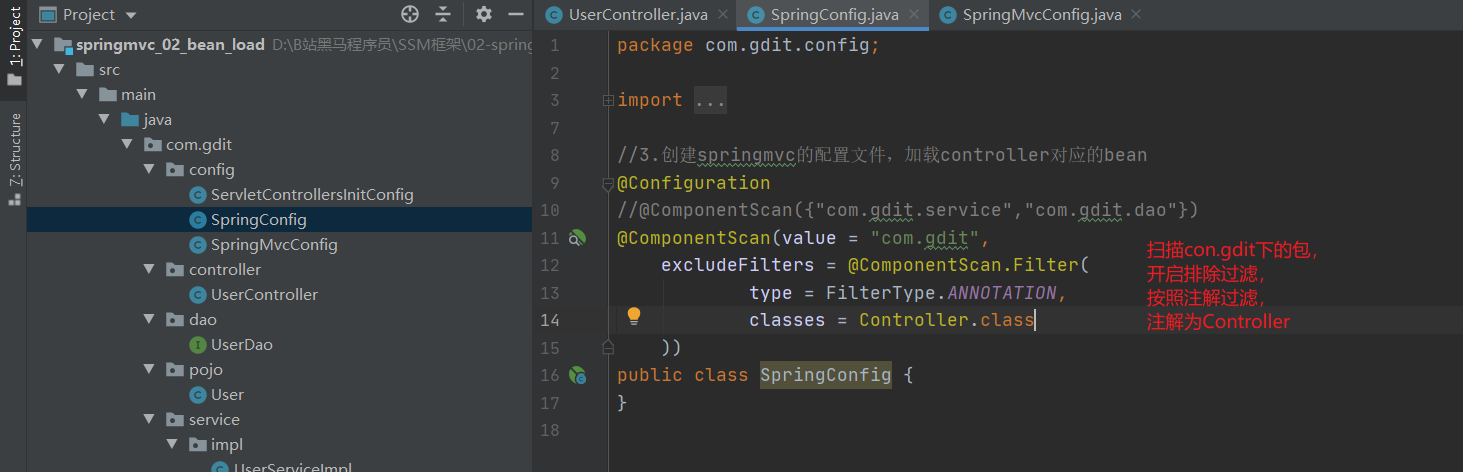Click the Spring bean gutter icon on line 16
This screenshot has height=472, width=1463.
(x=577, y=375)
